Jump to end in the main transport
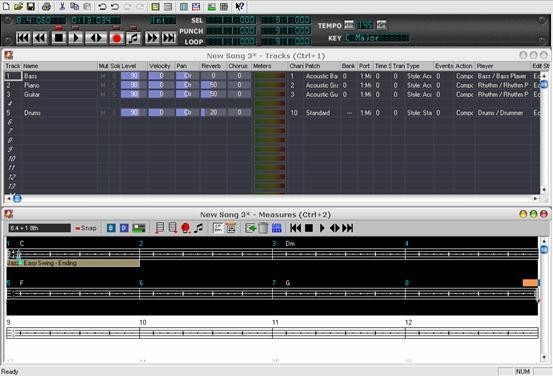 (169, 37)
